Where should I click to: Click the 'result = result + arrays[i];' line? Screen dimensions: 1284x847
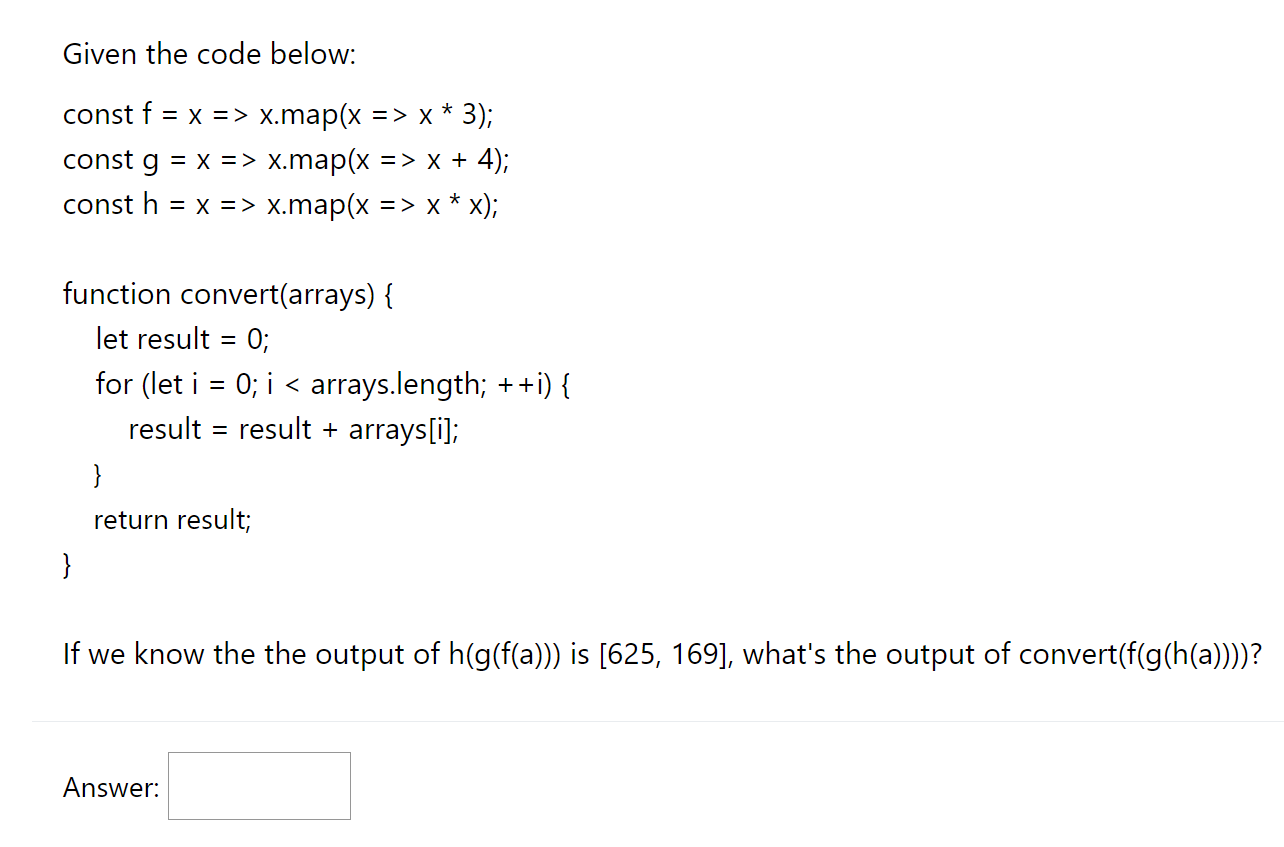click(x=293, y=429)
